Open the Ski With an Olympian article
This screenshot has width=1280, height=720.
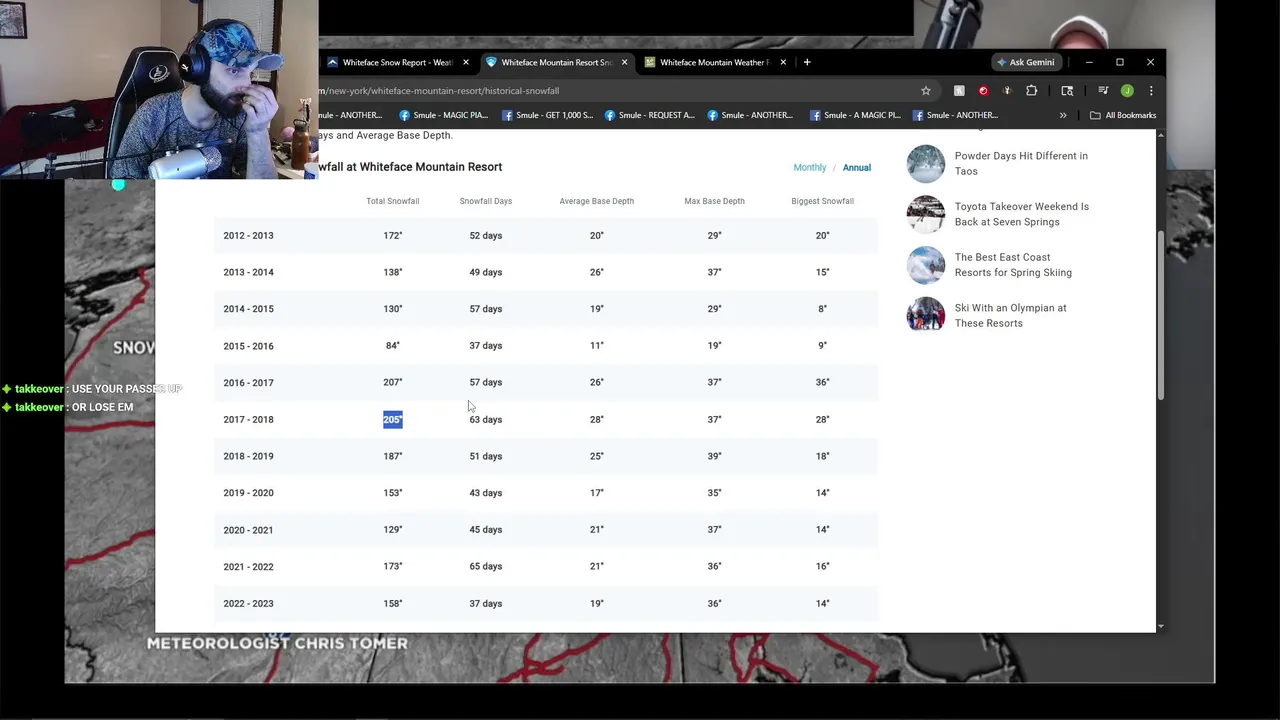[x=1010, y=316]
